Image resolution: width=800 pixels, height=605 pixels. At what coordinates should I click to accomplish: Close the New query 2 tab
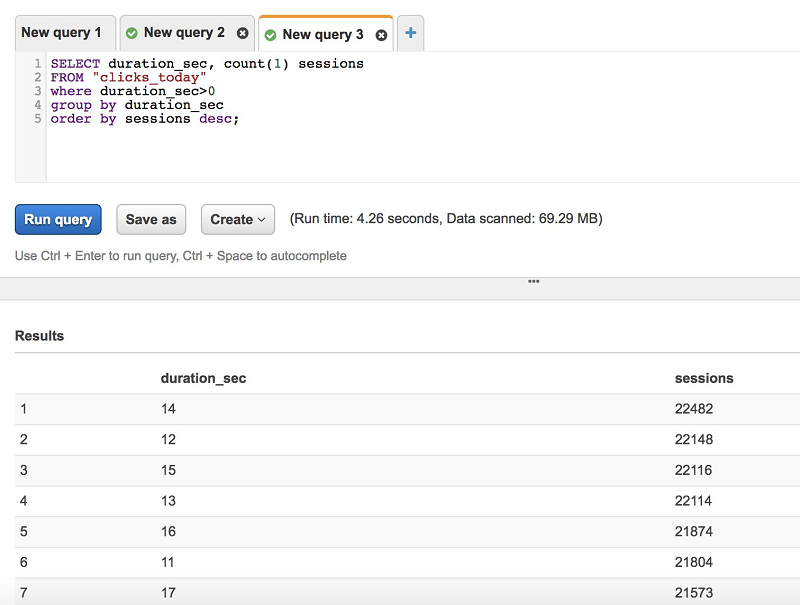[x=242, y=33]
